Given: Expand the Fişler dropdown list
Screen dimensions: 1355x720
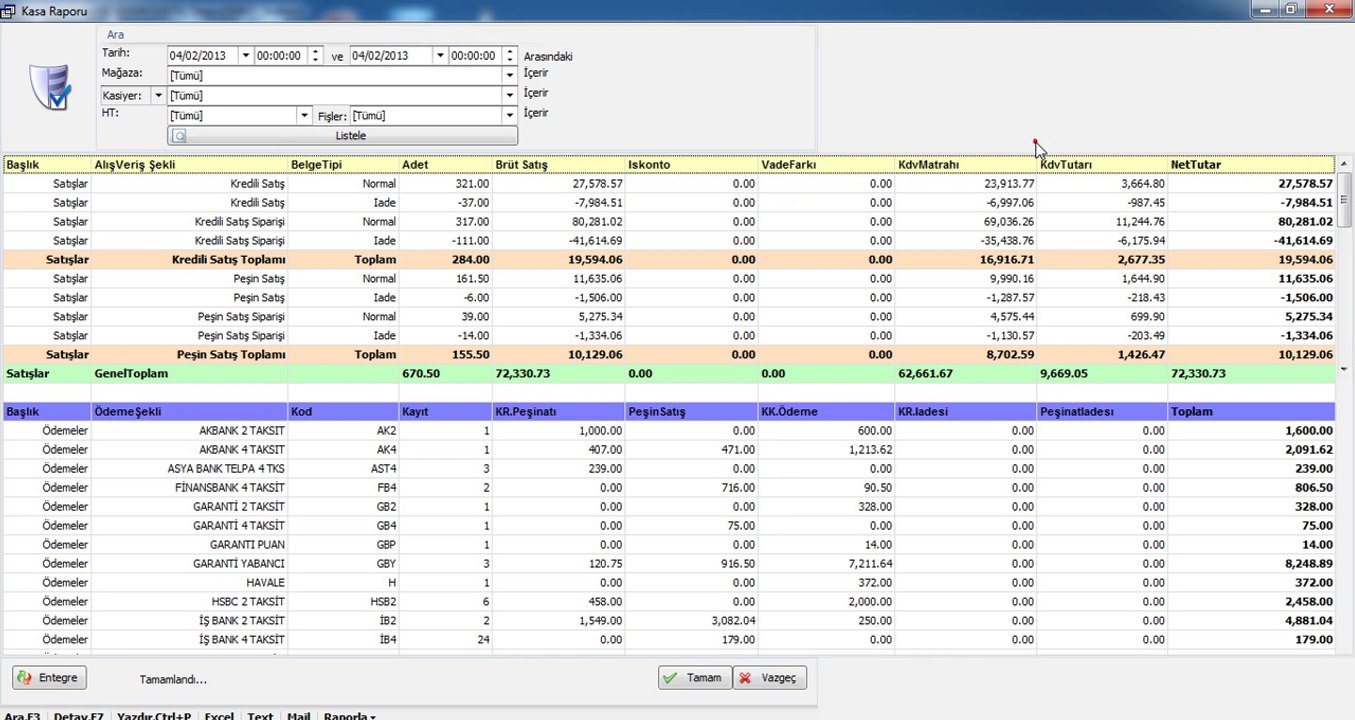Looking at the screenshot, I should [510, 115].
